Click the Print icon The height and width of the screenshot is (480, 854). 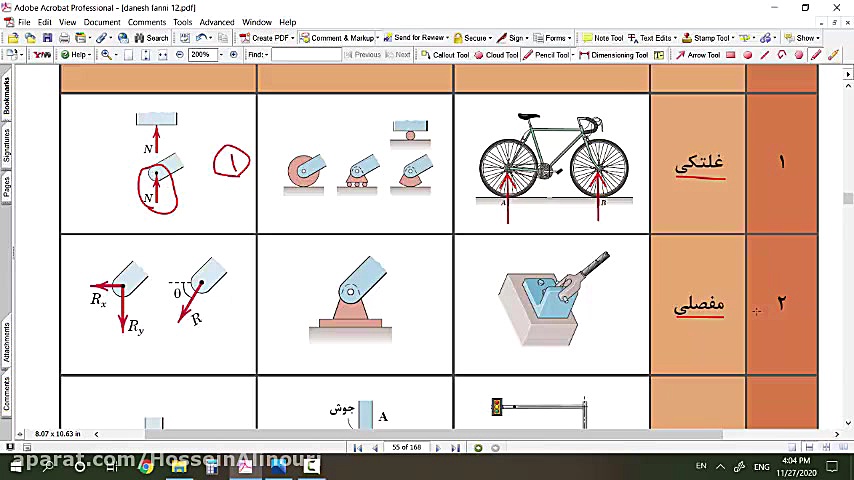(64, 38)
